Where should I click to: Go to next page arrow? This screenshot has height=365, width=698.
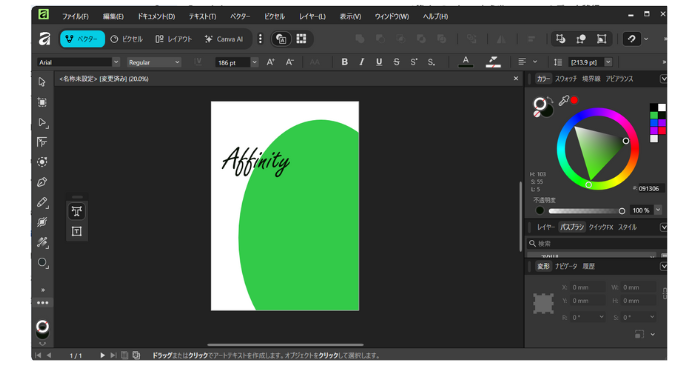tap(102, 355)
